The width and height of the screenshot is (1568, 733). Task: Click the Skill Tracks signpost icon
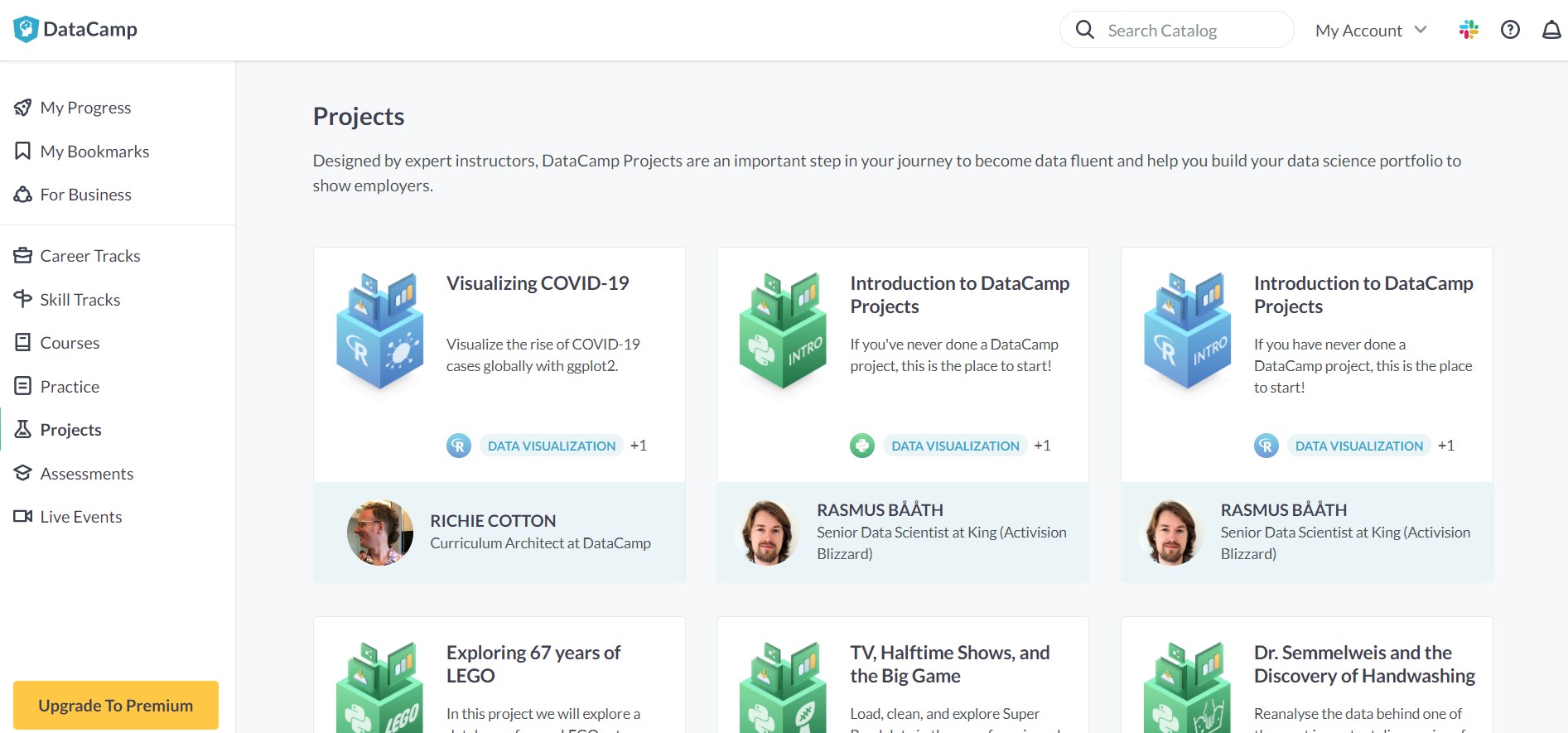[23, 299]
